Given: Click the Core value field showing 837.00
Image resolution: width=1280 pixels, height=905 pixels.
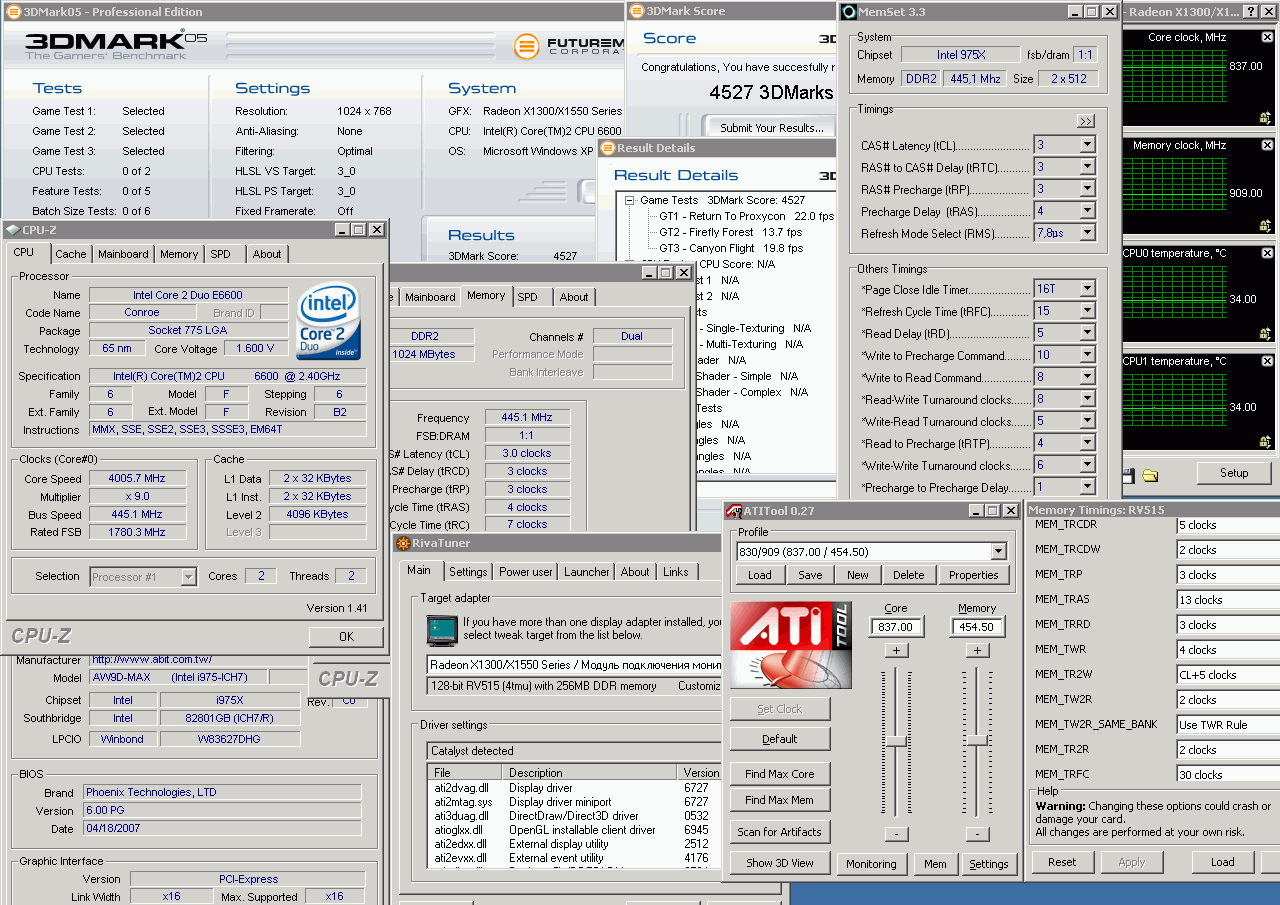Looking at the screenshot, I should click(896, 627).
